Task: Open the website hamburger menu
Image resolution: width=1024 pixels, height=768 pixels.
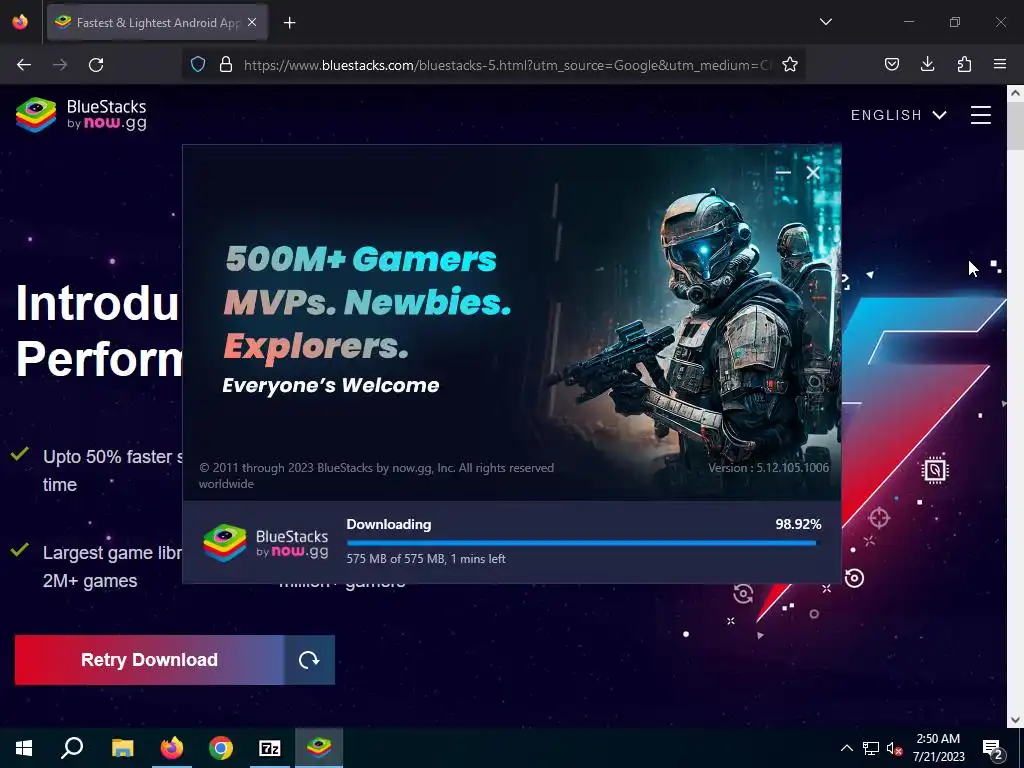Action: click(x=980, y=115)
